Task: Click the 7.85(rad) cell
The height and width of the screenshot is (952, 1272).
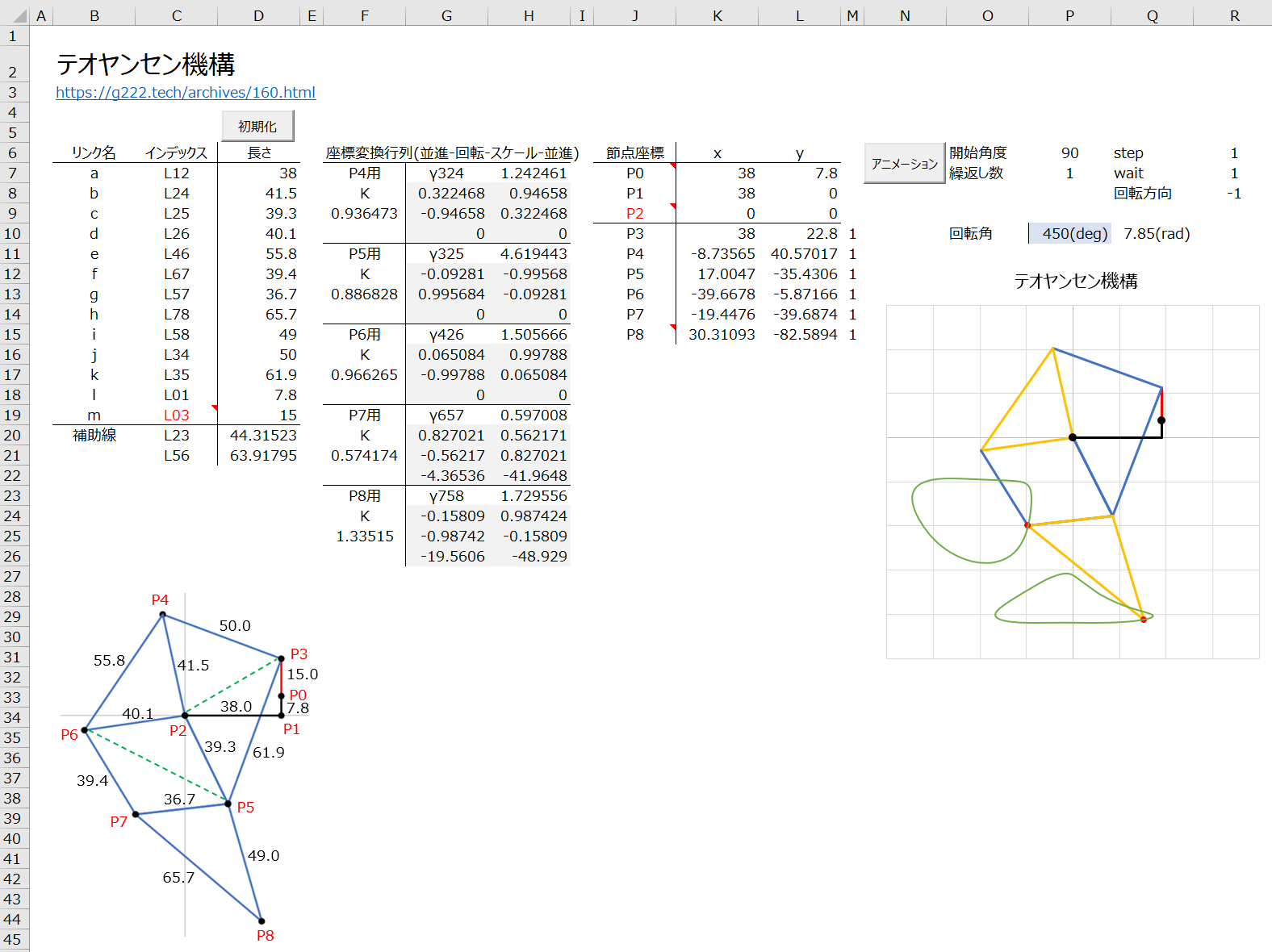Action: [1156, 234]
